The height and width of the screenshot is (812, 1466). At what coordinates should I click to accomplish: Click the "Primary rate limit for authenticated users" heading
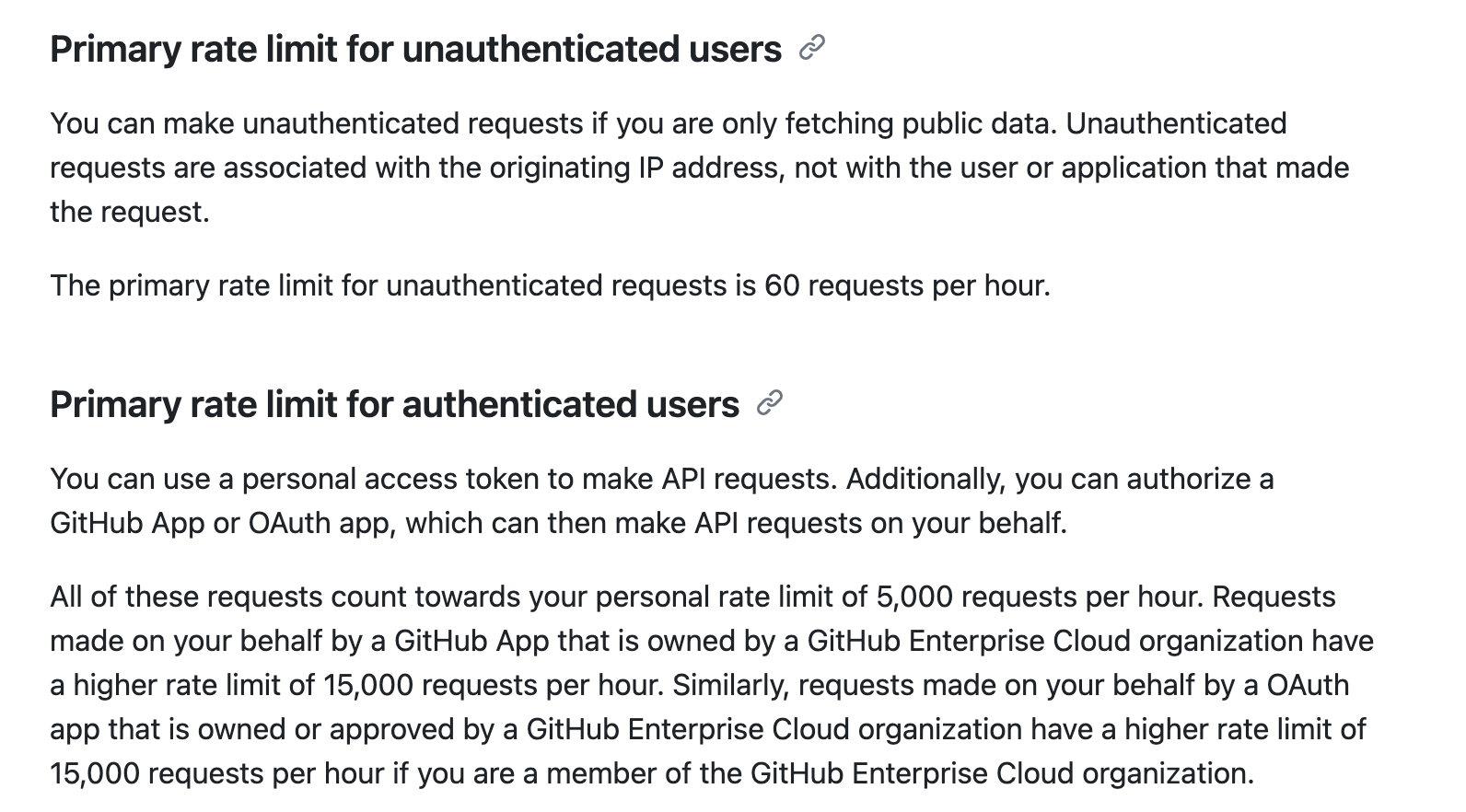point(394,405)
